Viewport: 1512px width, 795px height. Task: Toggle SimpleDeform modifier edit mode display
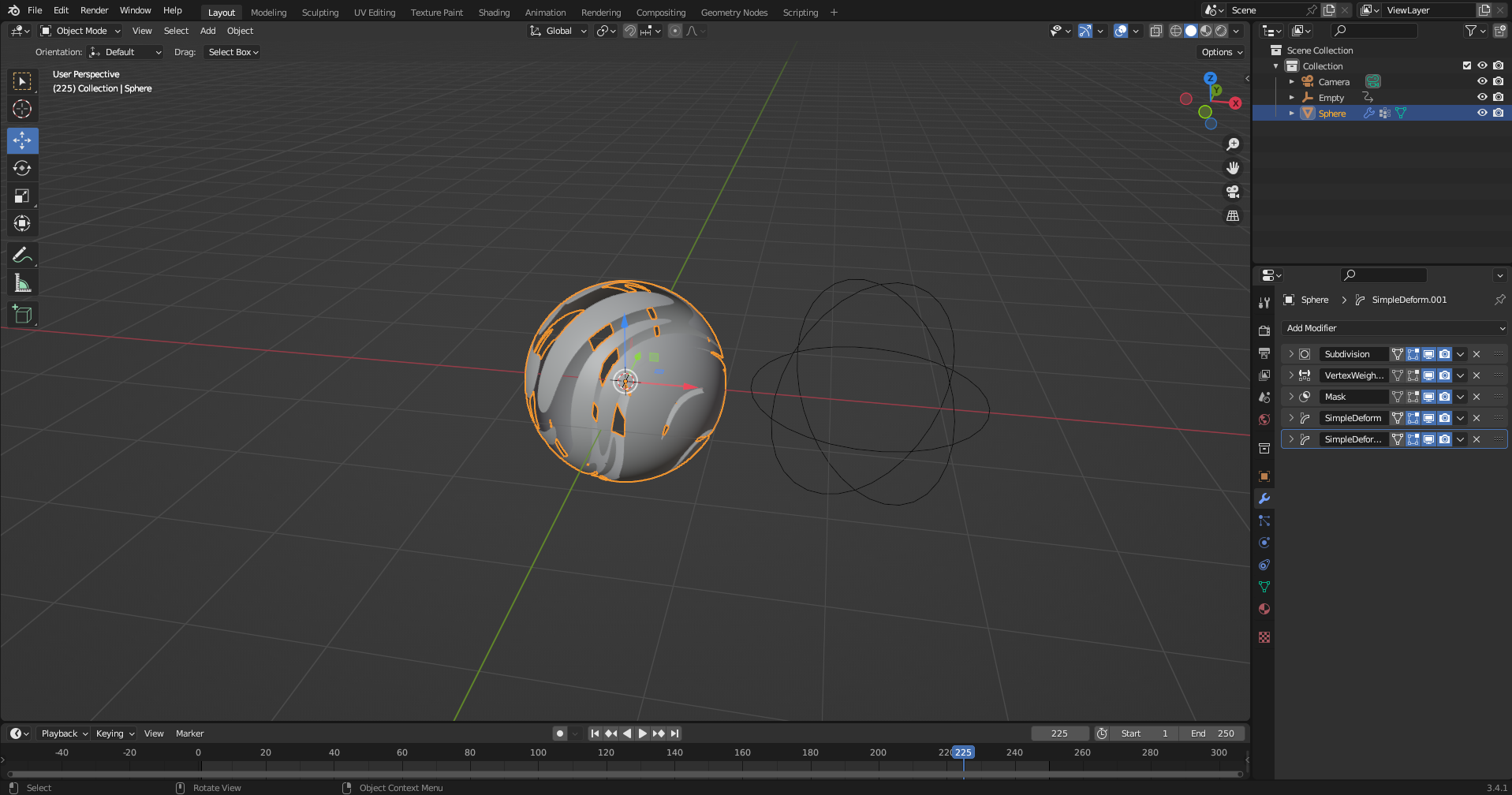[x=1413, y=418]
